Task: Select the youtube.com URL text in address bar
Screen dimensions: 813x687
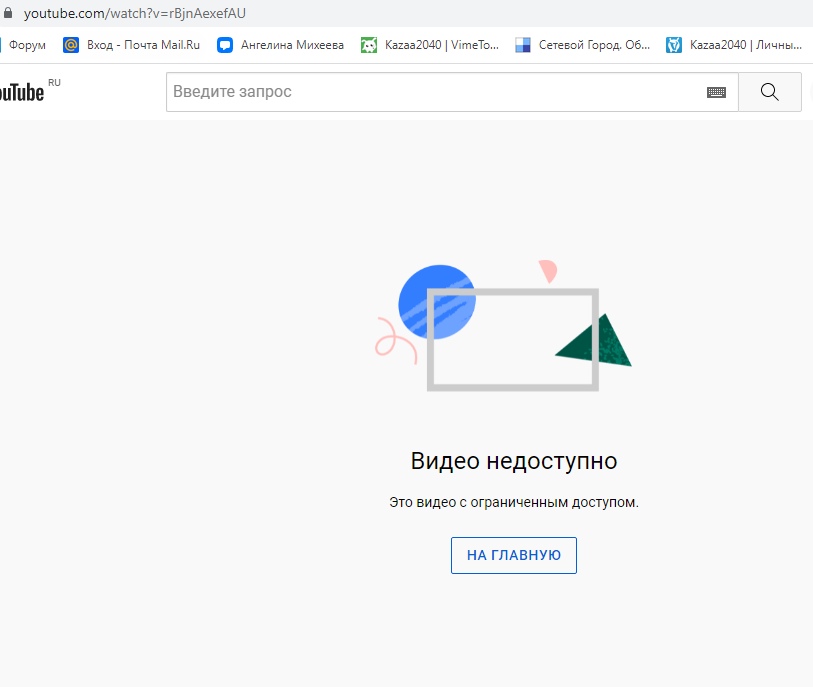Action: click(134, 13)
